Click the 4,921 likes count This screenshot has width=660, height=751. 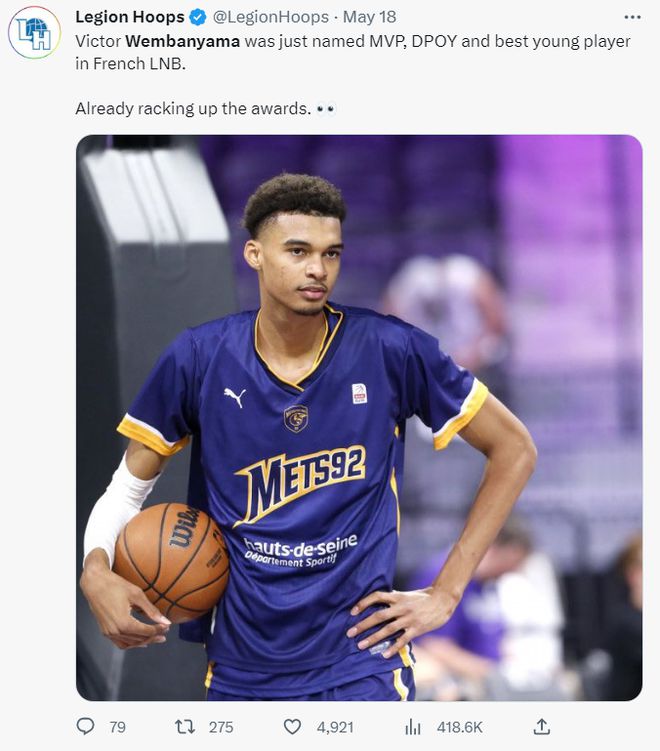(x=335, y=727)
